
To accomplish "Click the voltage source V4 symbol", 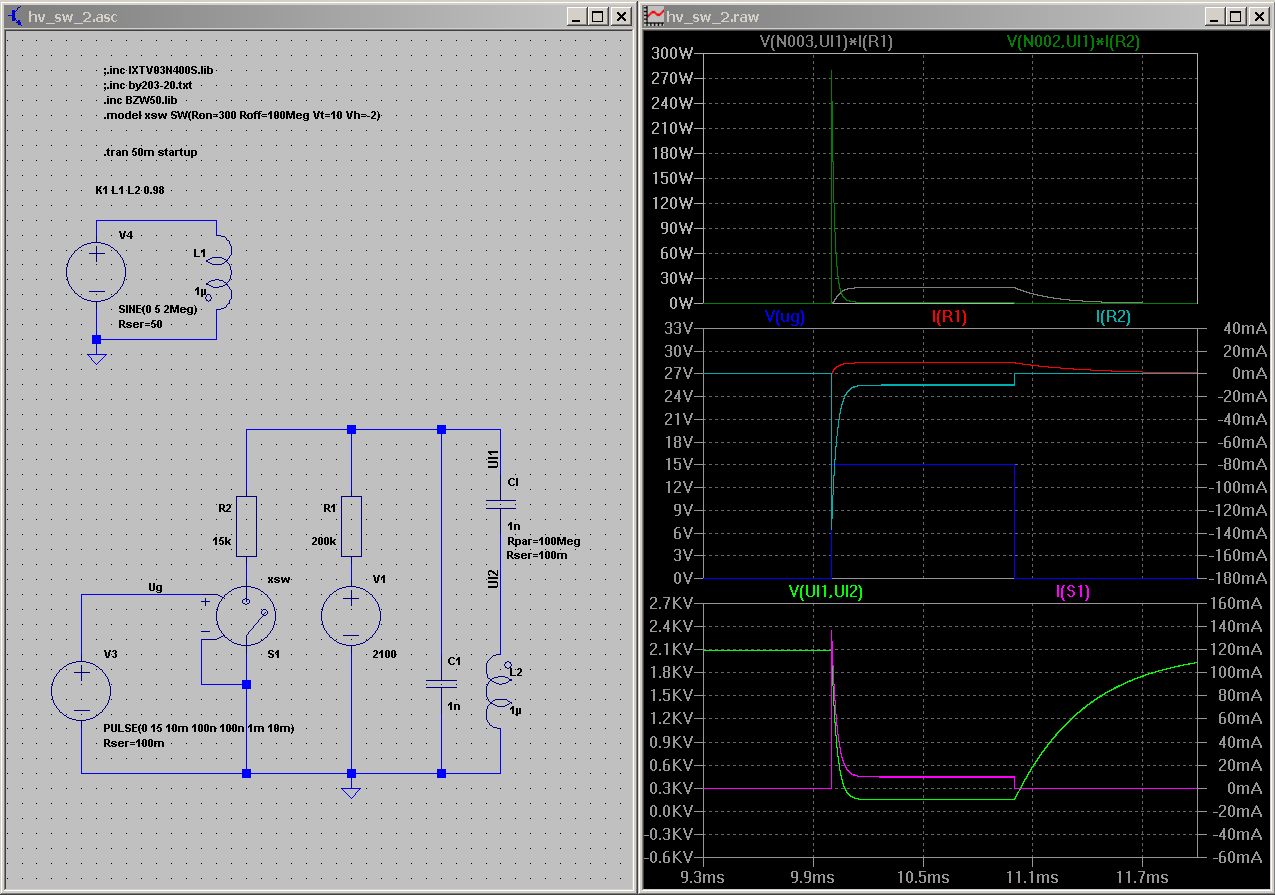I will pos(96,271).
